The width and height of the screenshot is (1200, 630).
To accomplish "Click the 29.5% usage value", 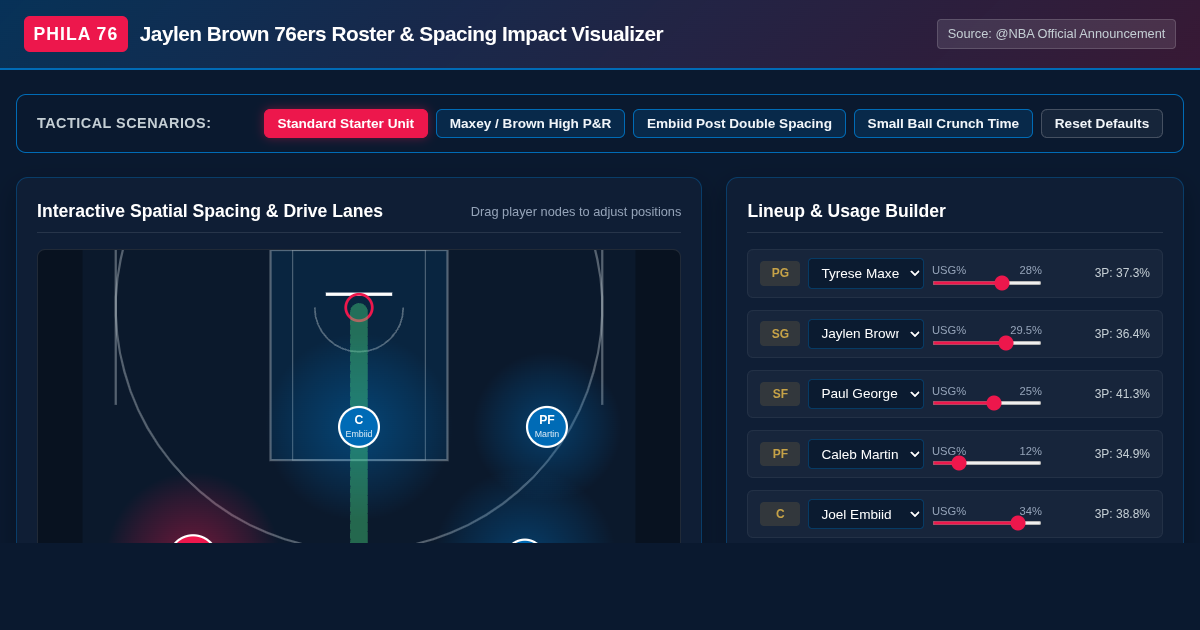I will click(1026, 330).
